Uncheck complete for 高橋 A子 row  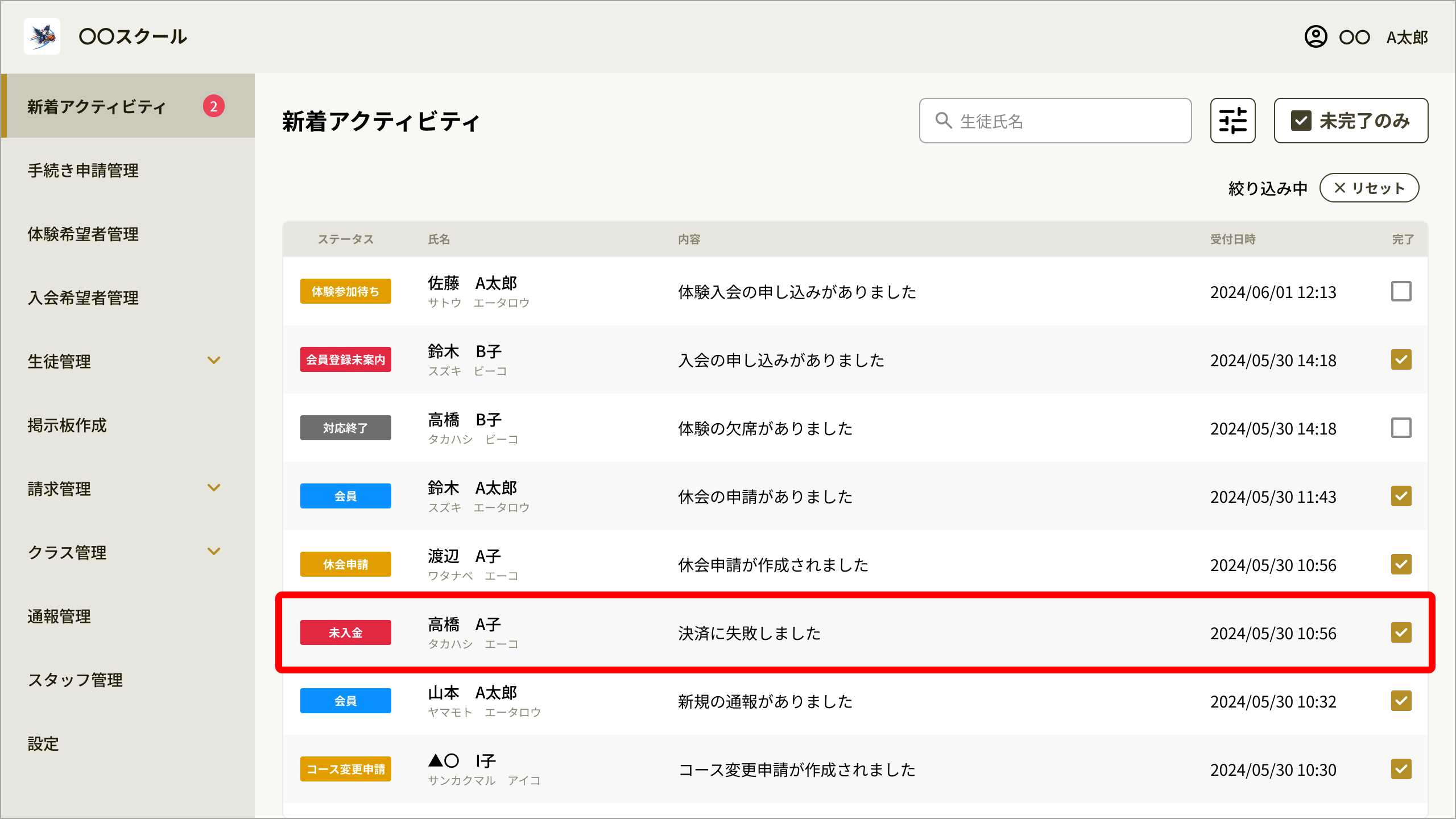1401,632
